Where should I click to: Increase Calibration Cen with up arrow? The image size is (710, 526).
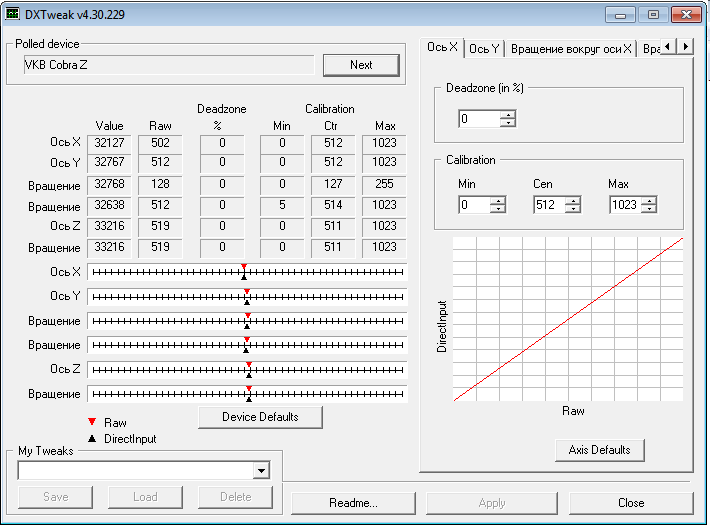pyautogui.click(x=573, y=201)
